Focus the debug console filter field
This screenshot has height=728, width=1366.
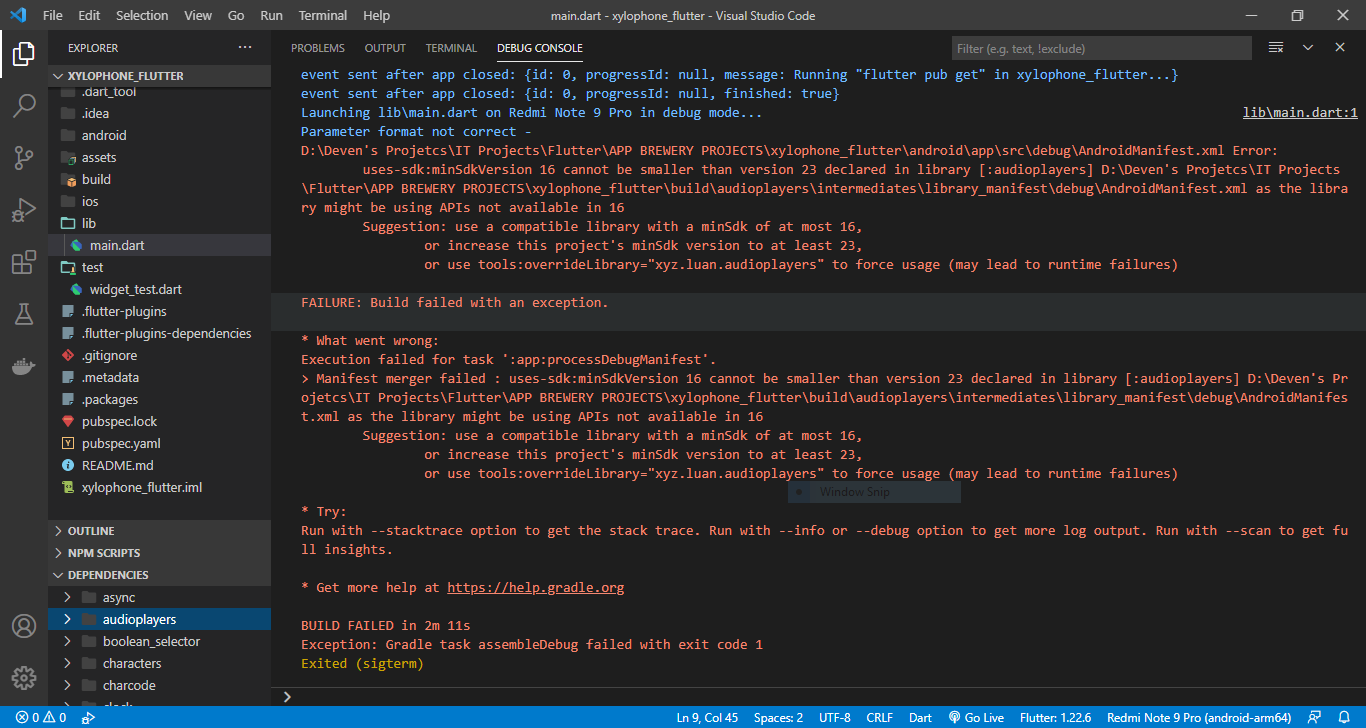click(x=1101, y=48)
